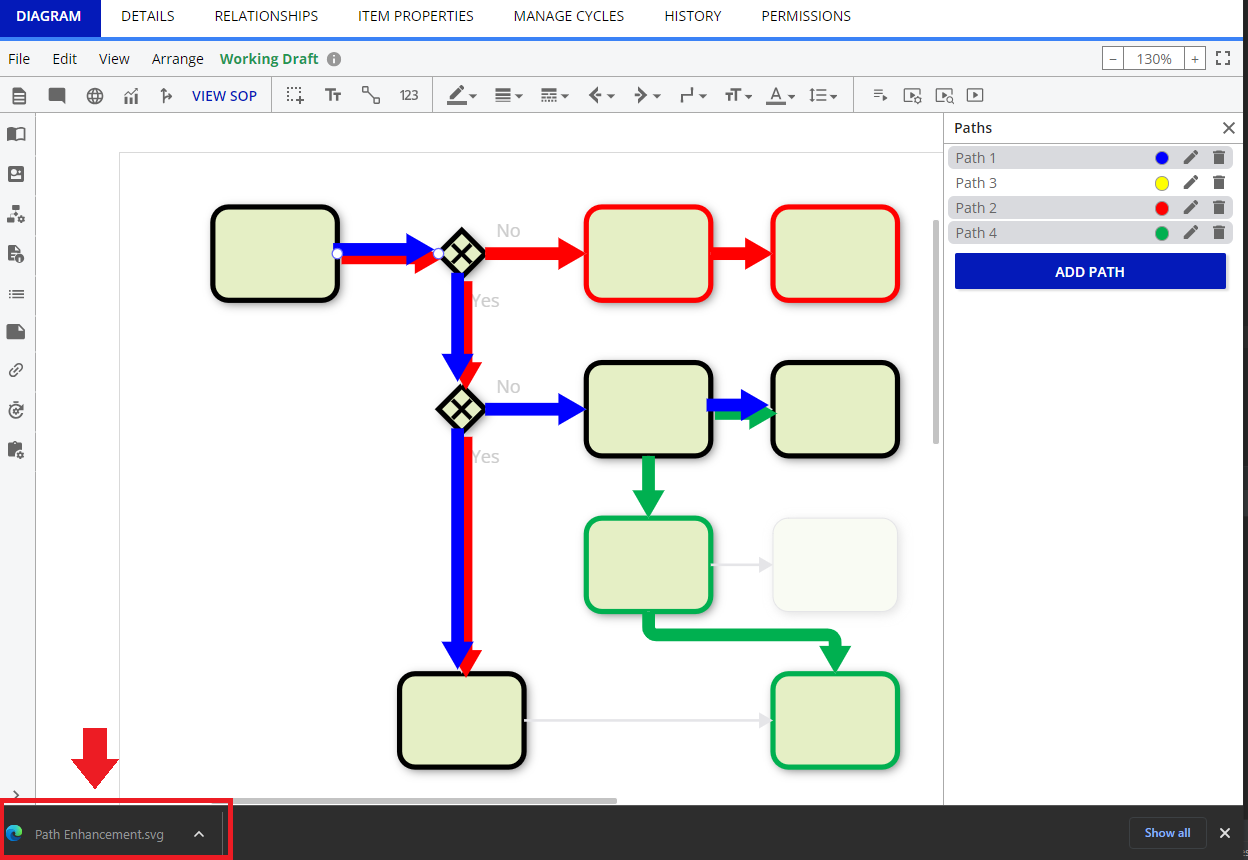
Task: Toggle fullscreen mode for the diagram
Action: [1222, 59]
